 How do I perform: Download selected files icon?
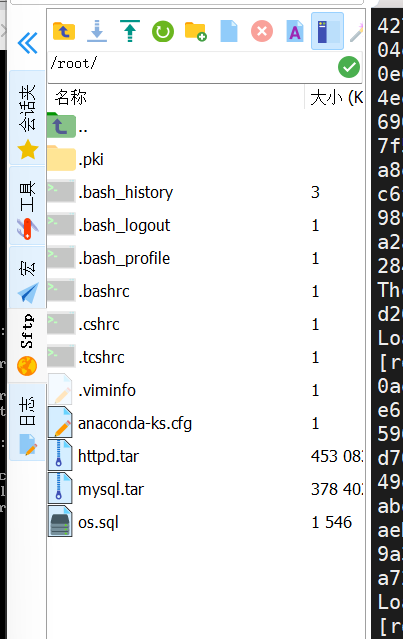coord(97,31)
